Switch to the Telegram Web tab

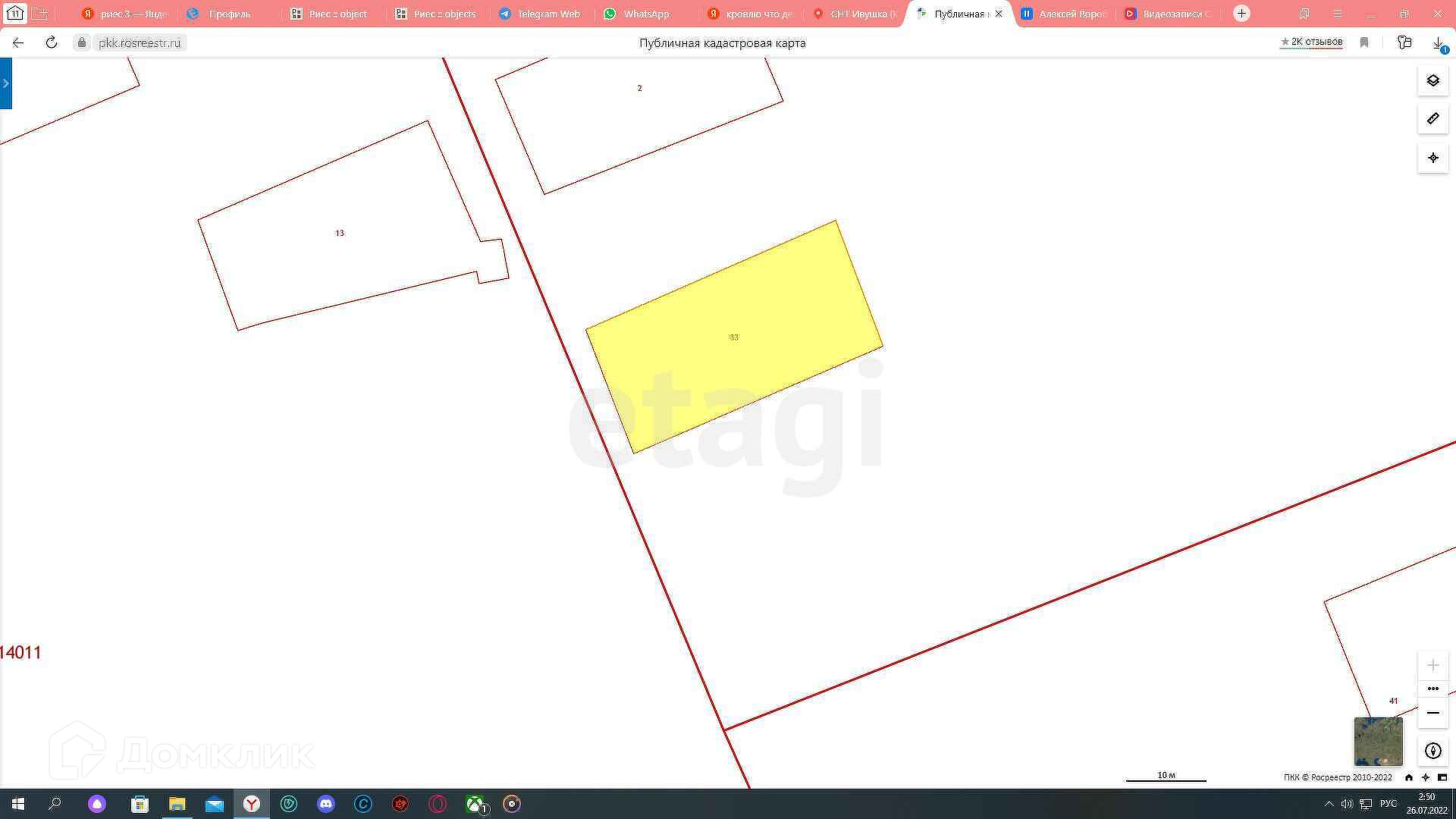[540, 14]
